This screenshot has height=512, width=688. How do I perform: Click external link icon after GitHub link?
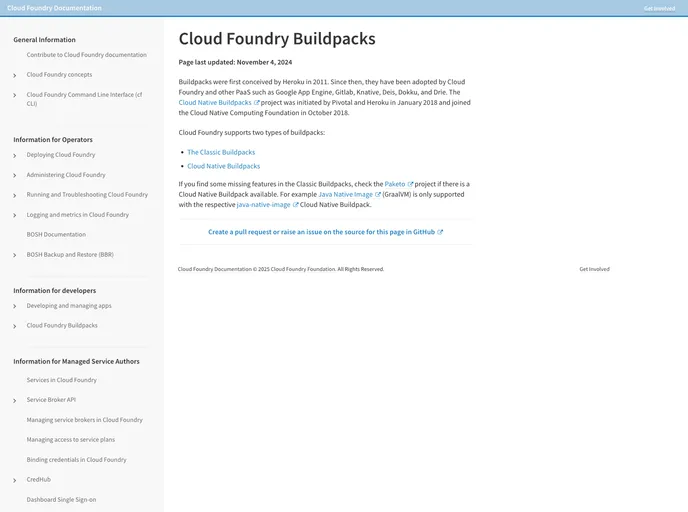click(x=440, y=232)
